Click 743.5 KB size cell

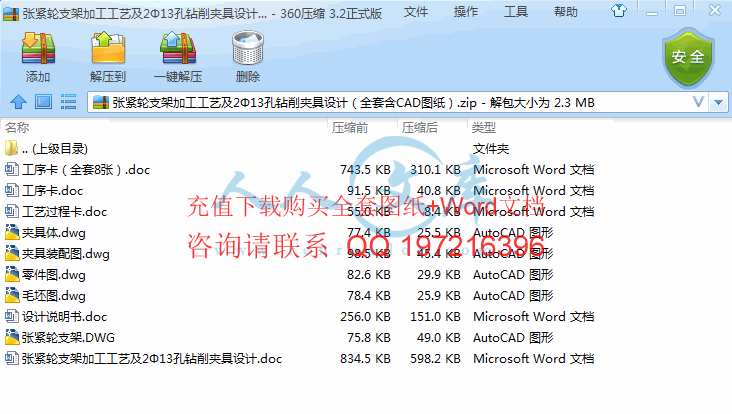(x=365, y=169)
